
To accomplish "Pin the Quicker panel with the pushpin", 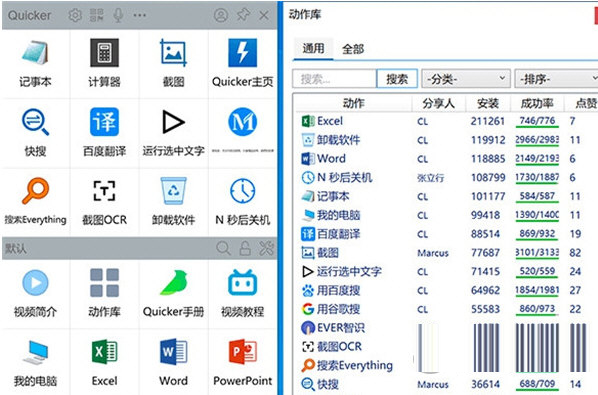I will click(243, 15).
